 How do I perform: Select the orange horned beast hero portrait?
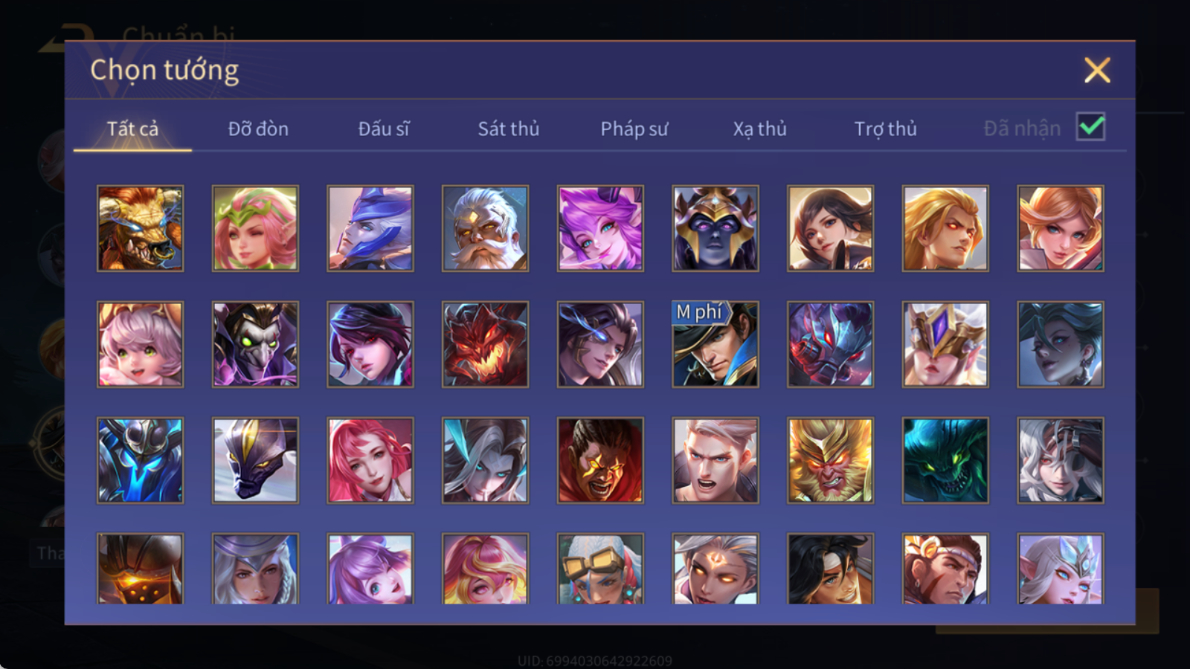tap(140, 228)
